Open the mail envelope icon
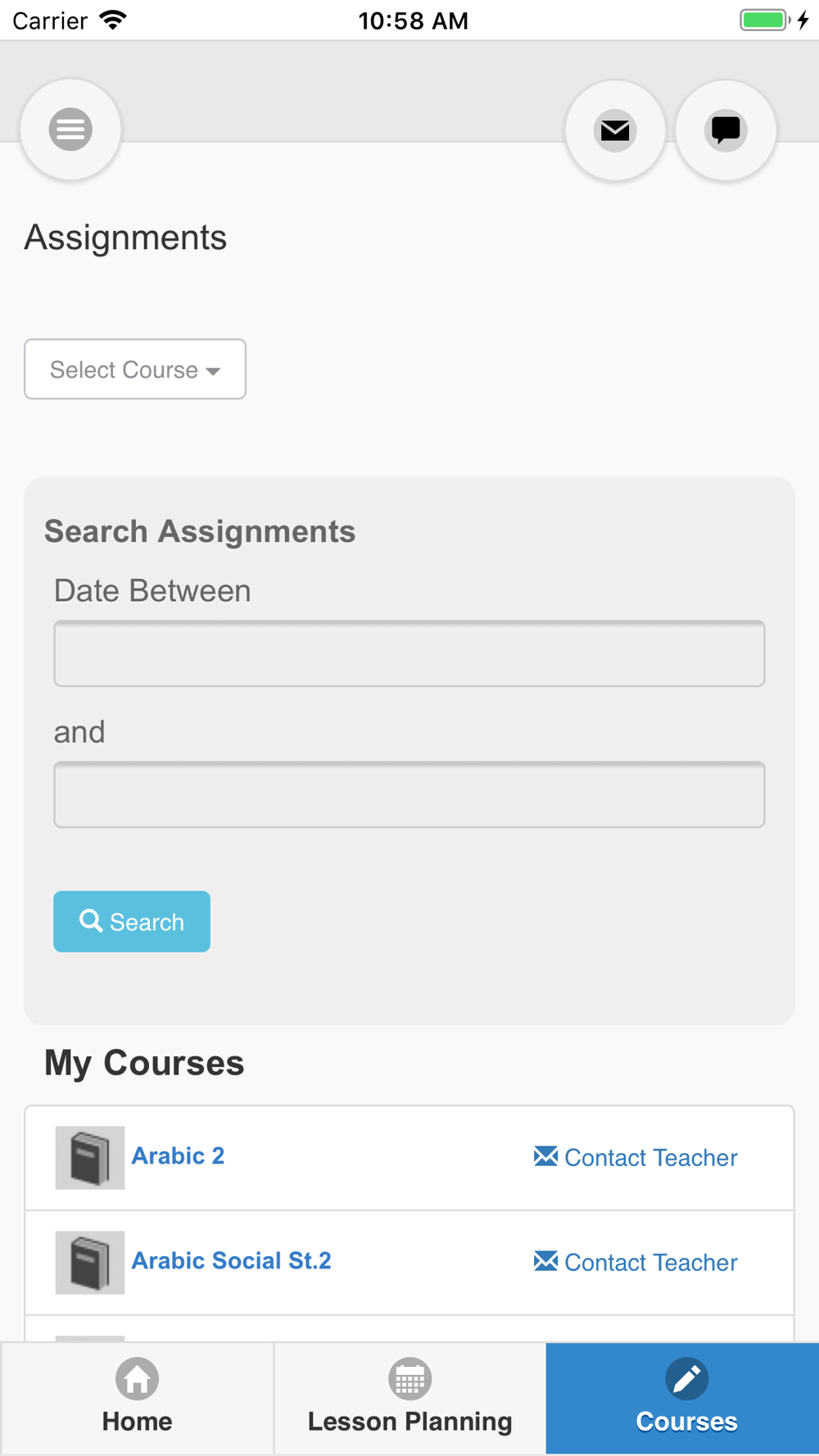The width and height of the screenshot is (819, 1456). [x=615, y=130]
